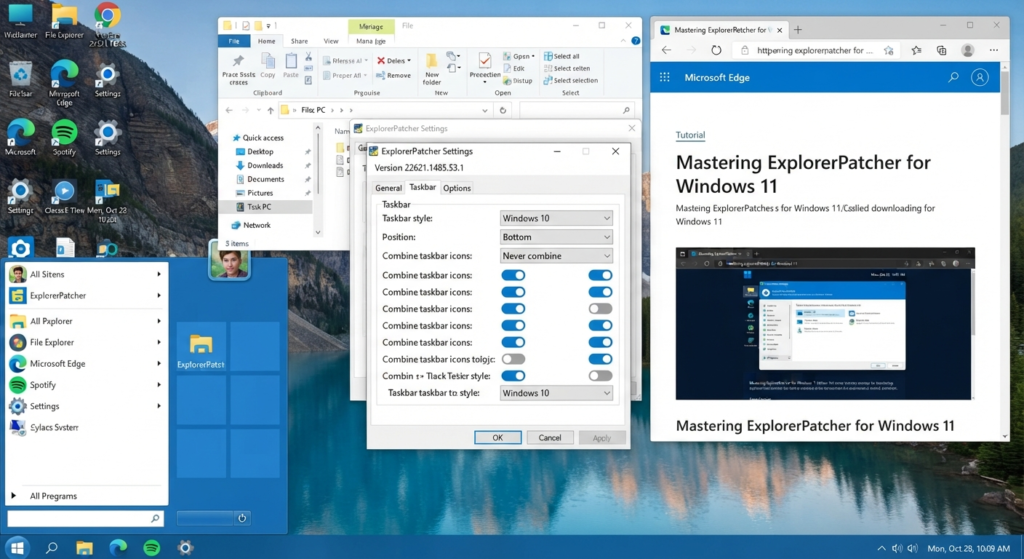Switch to the Options tab in ExplorerPatcher Settings
This screenshot has height=559, width=1024.
coord(456,188)
